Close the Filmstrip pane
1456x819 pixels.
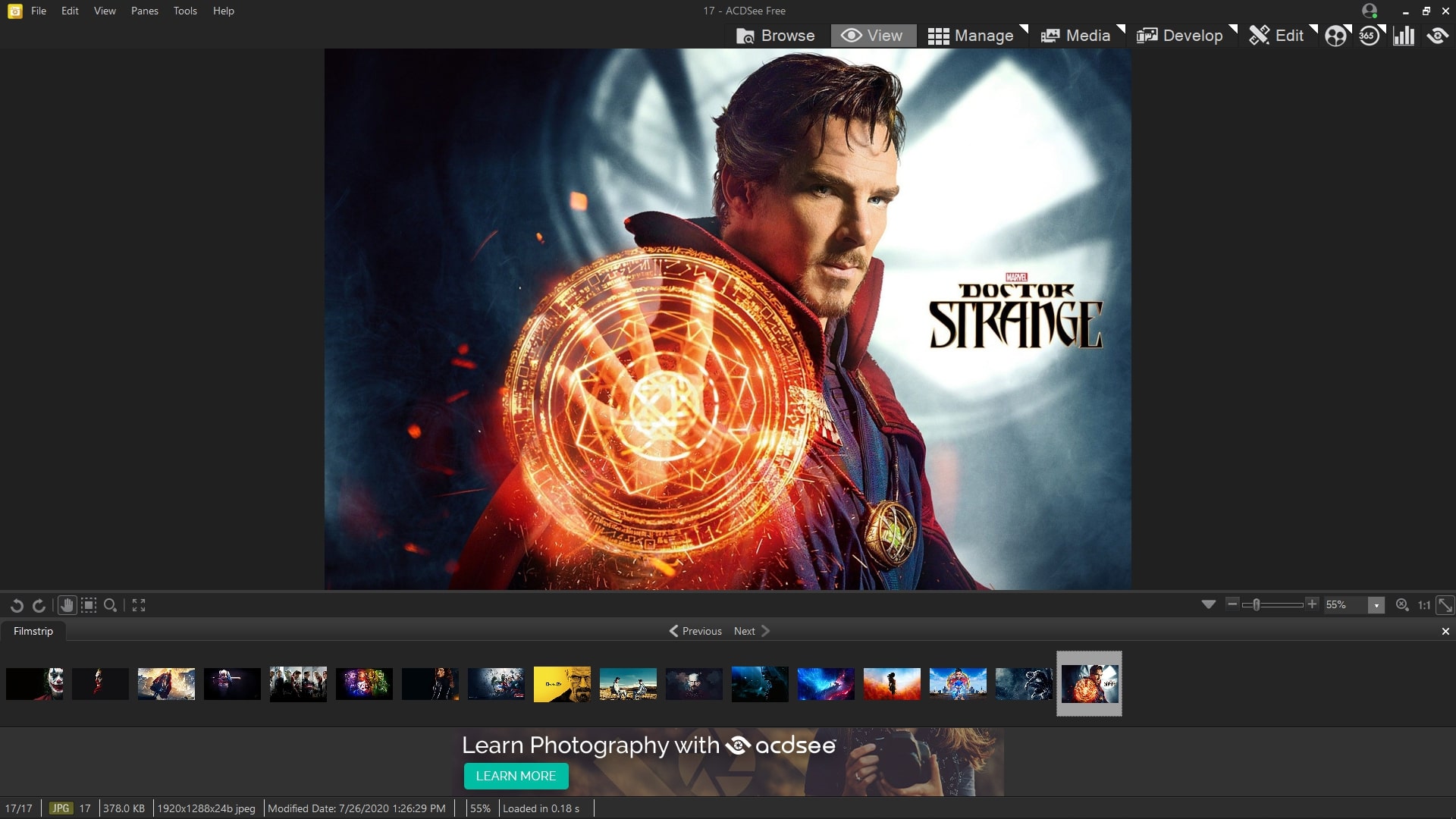pyautogui.click(x=1445, y=631)
